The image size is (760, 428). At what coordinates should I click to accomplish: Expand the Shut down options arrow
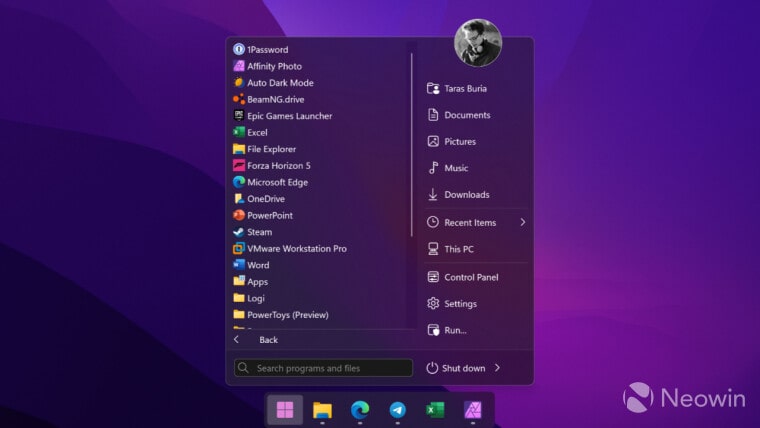click(497, 368)
